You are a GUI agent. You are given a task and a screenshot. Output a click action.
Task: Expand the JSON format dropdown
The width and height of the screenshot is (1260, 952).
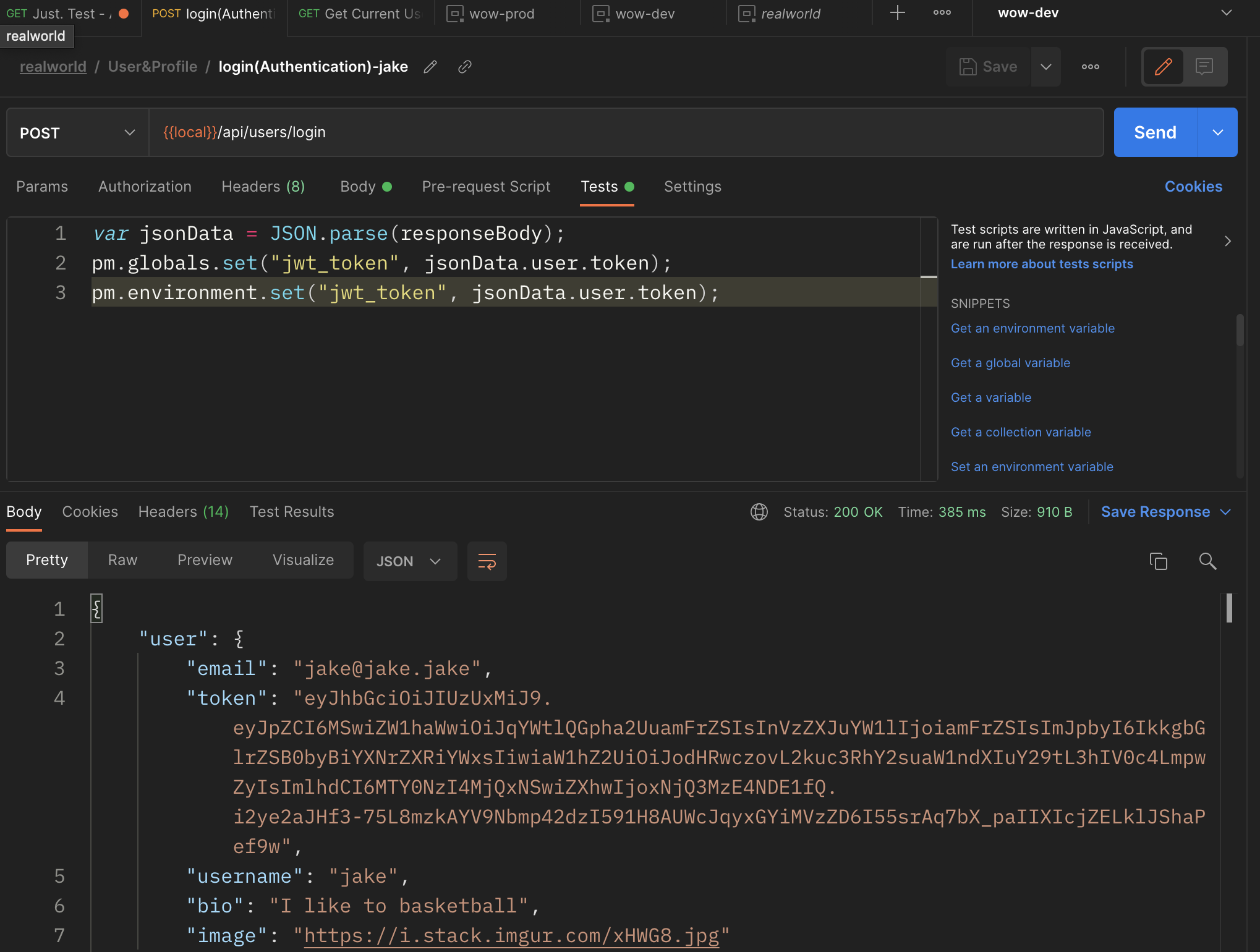pyautogui.click(x=409, y=561)
